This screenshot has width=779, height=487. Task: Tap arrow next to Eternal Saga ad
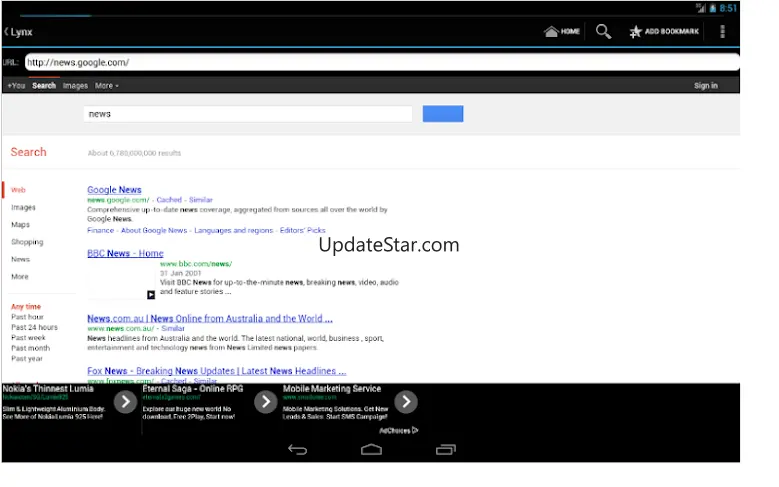coord(266,402)
